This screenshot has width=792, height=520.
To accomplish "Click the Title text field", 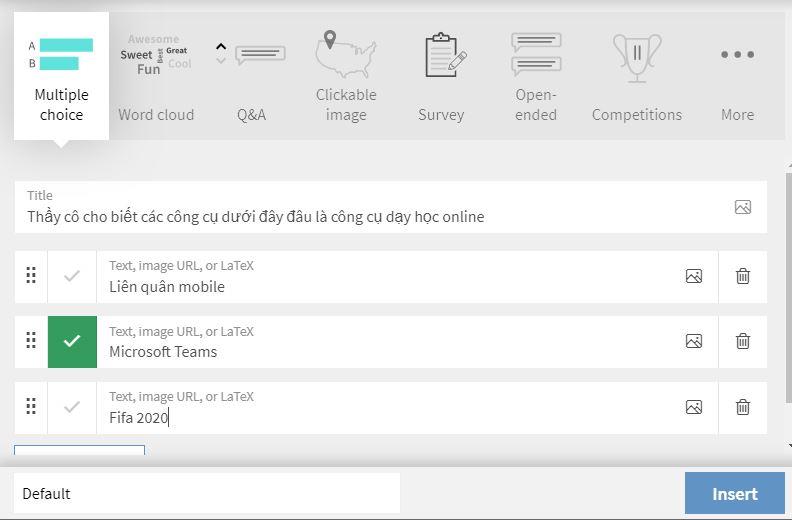I will [370, 216].
